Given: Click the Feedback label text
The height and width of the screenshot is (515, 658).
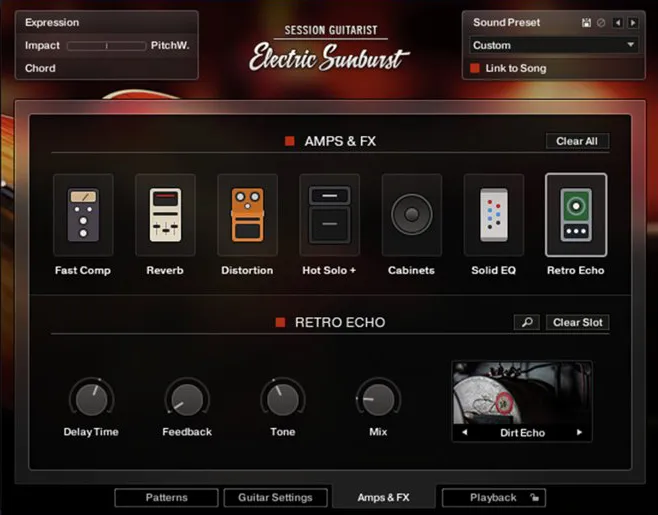Looking at the screenshot, I should pyautogui.click(x=187, y=432).
